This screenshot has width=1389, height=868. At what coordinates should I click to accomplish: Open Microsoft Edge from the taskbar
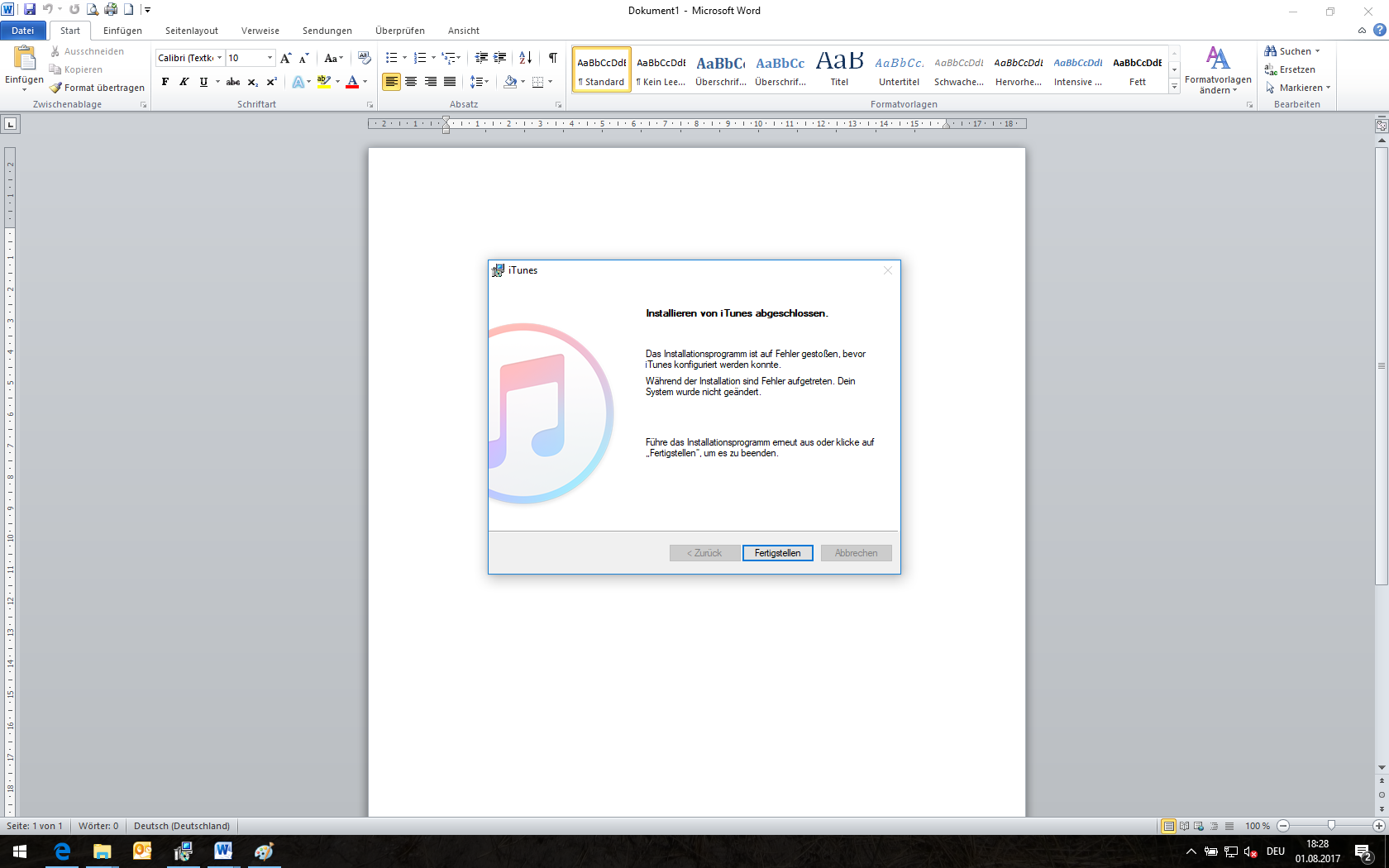[62, 851]
